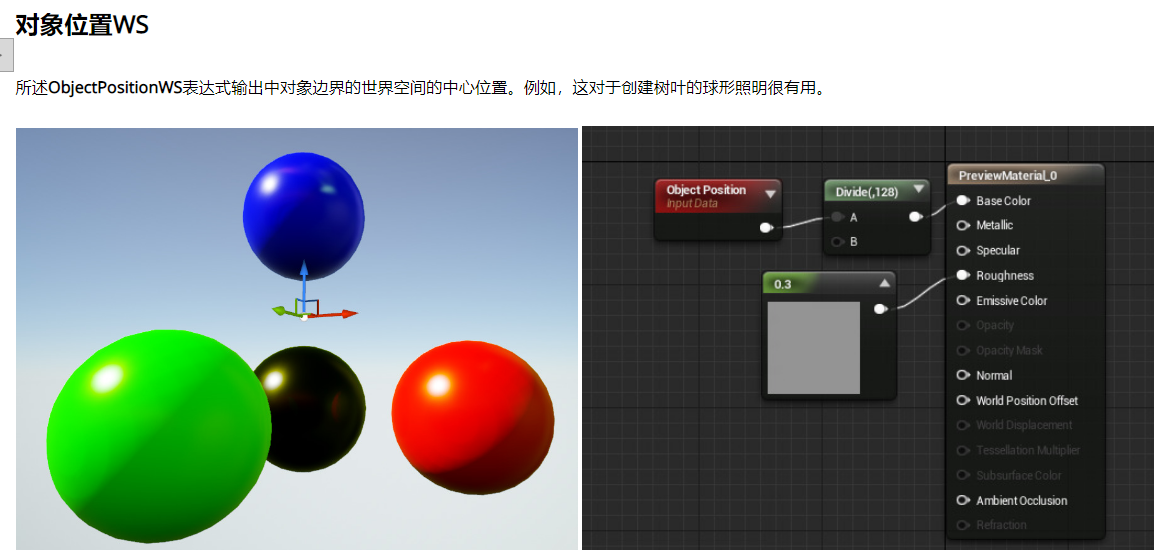Click the disabled World Displacement pin
The width and height of the screenshot is (1154, 550).
point(963,426)
